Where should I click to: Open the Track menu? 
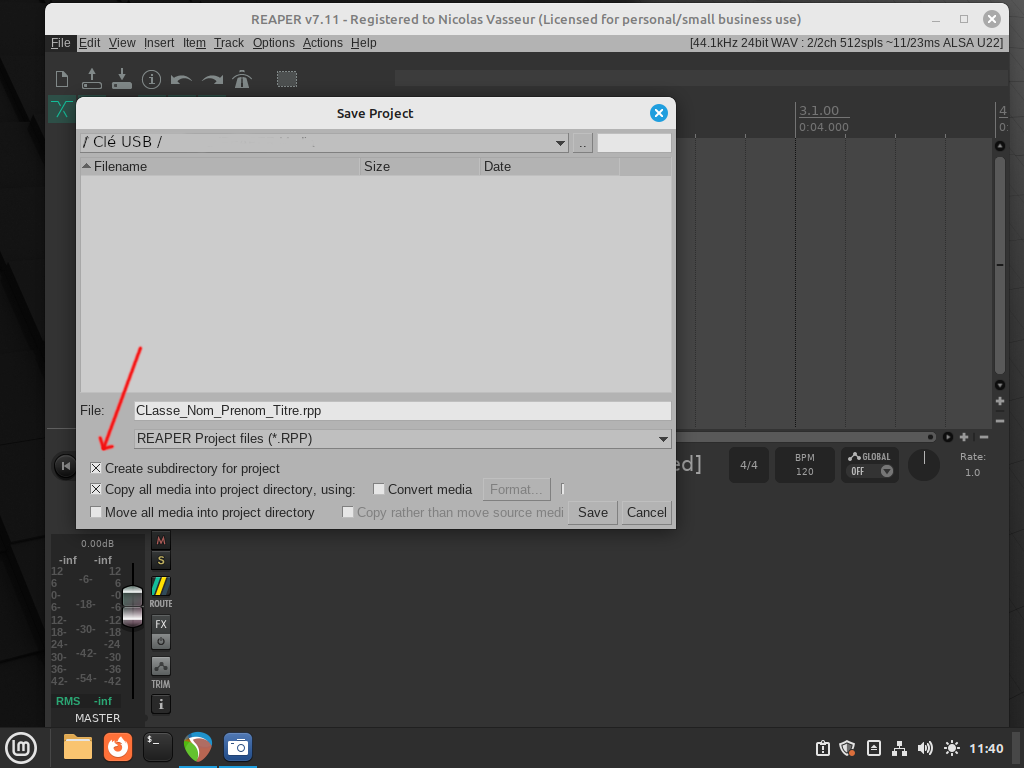click(x=229, y=43)
